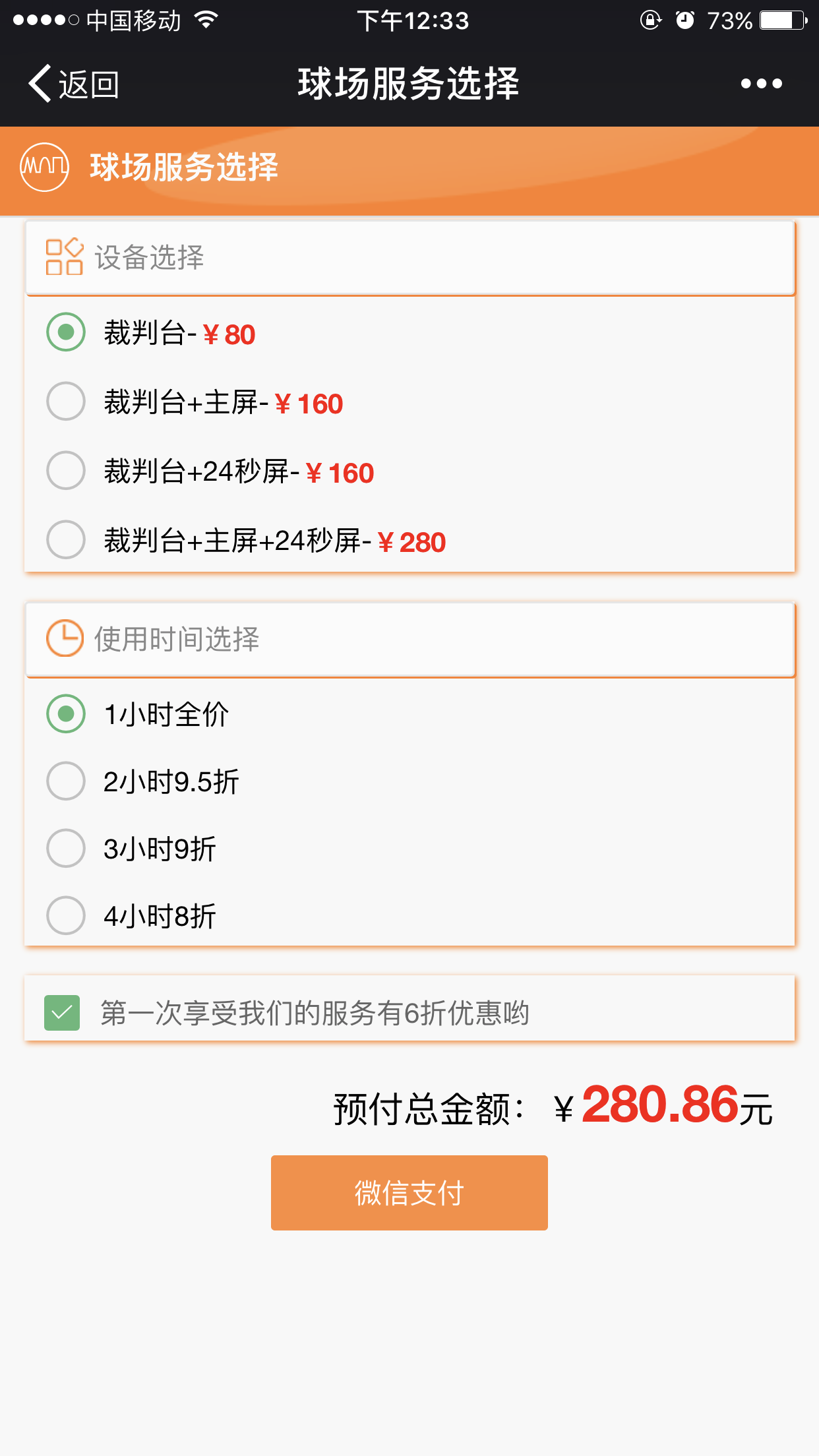Select the 2小时9.5折 radio button

coord(66,781)
